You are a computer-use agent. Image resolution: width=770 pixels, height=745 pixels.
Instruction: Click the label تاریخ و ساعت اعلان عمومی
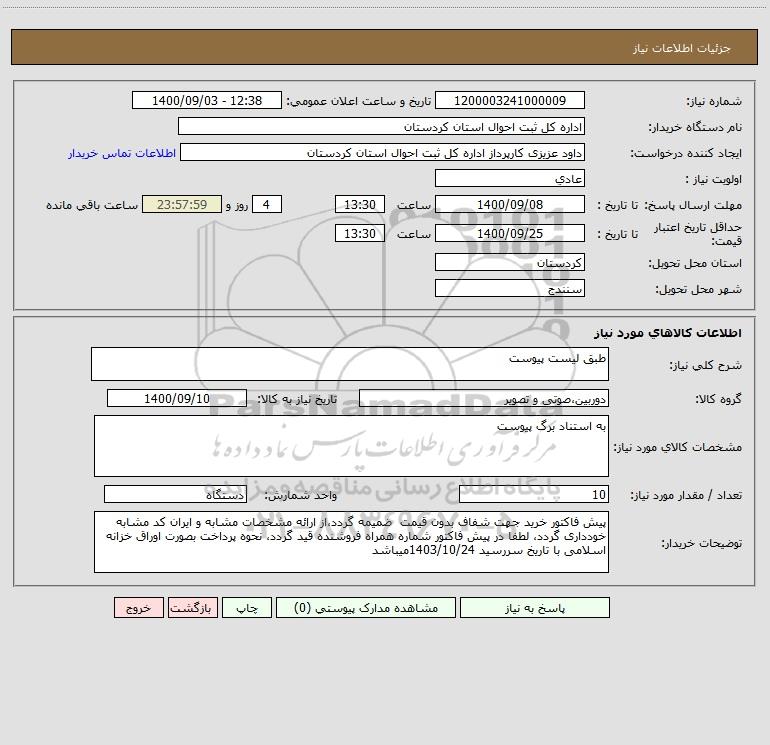358,101
